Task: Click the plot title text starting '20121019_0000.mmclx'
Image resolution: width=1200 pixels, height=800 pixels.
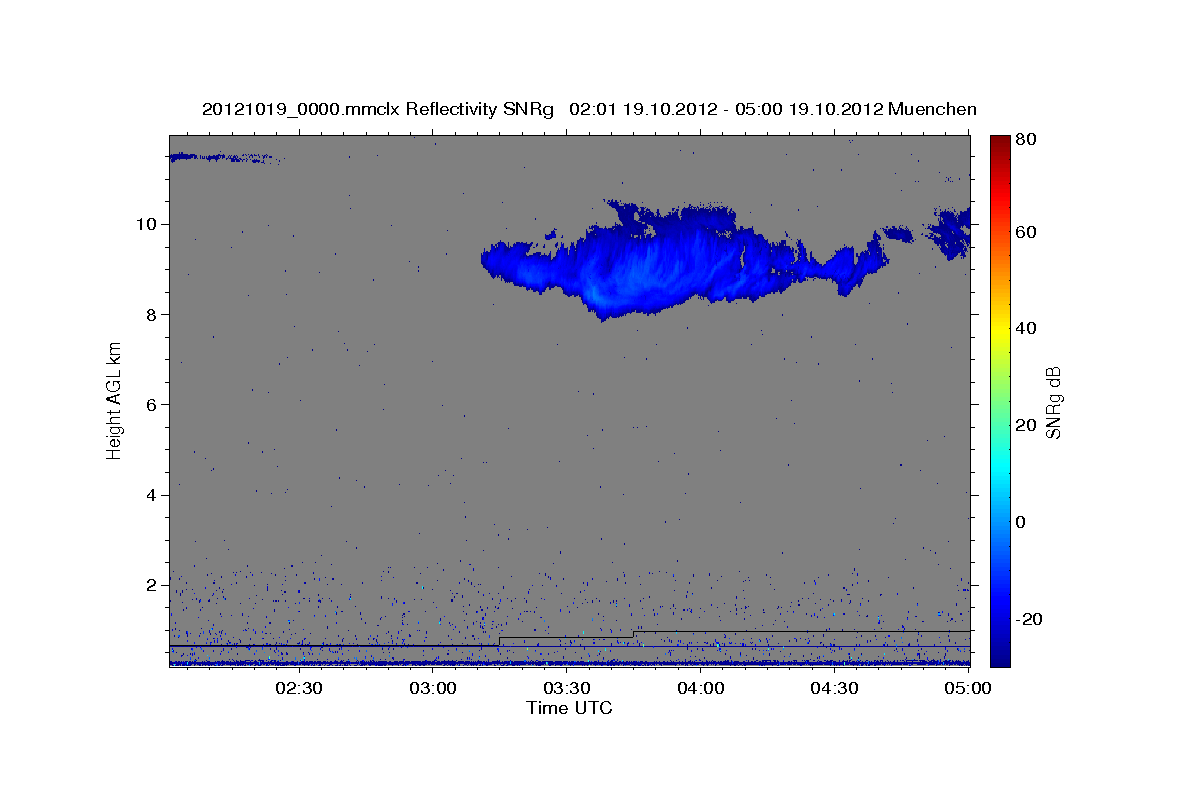Action: click(589, 109)
